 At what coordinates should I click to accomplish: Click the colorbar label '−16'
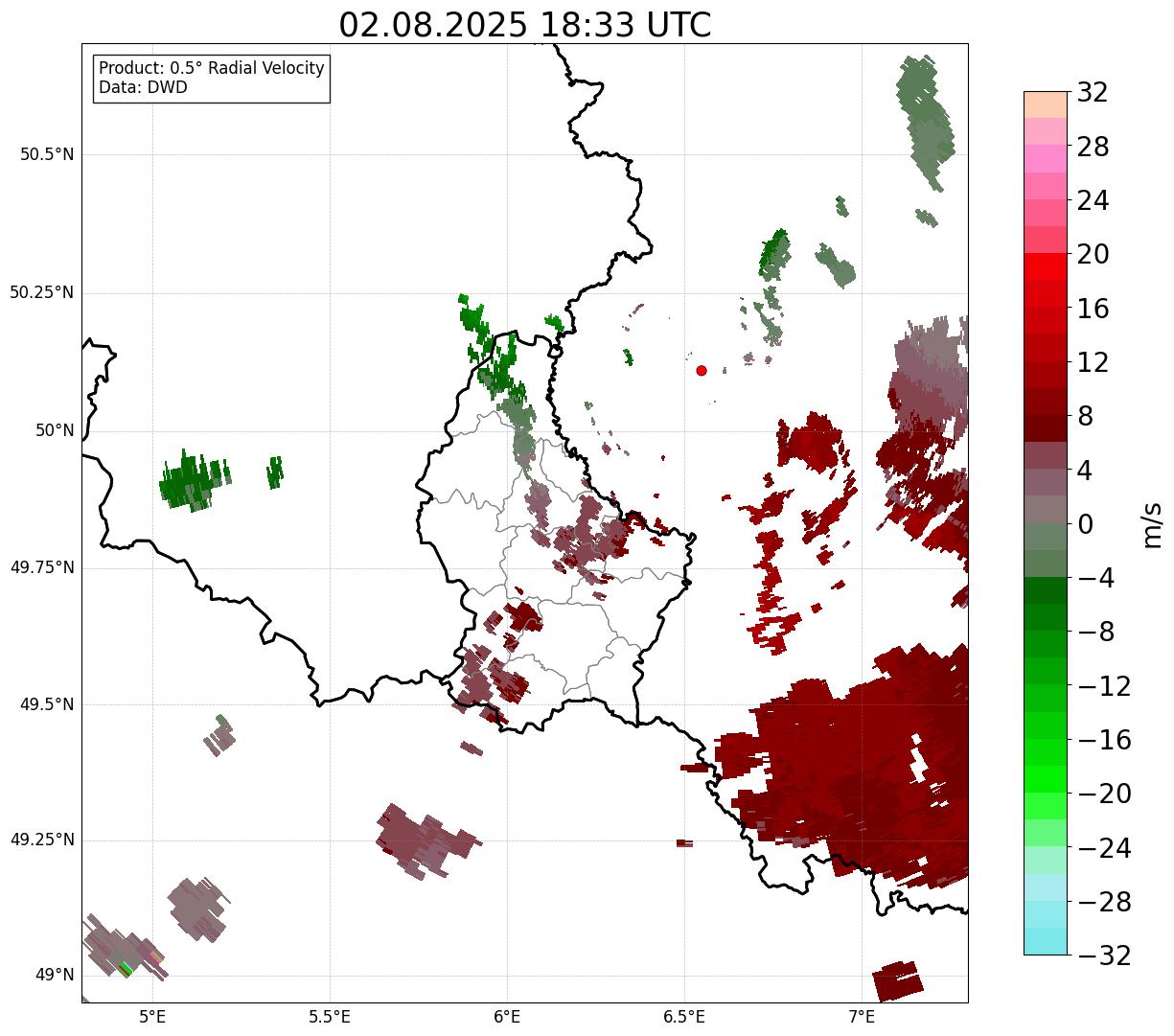tap(1103, 740)
